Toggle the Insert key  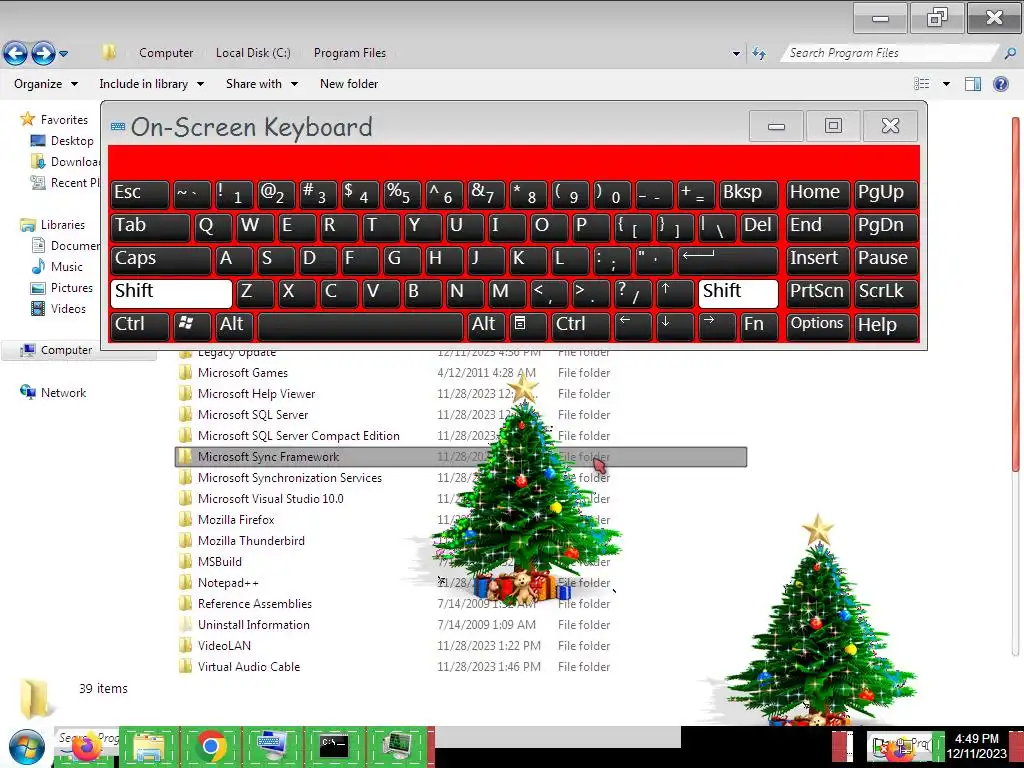click(x=818, y=259)
